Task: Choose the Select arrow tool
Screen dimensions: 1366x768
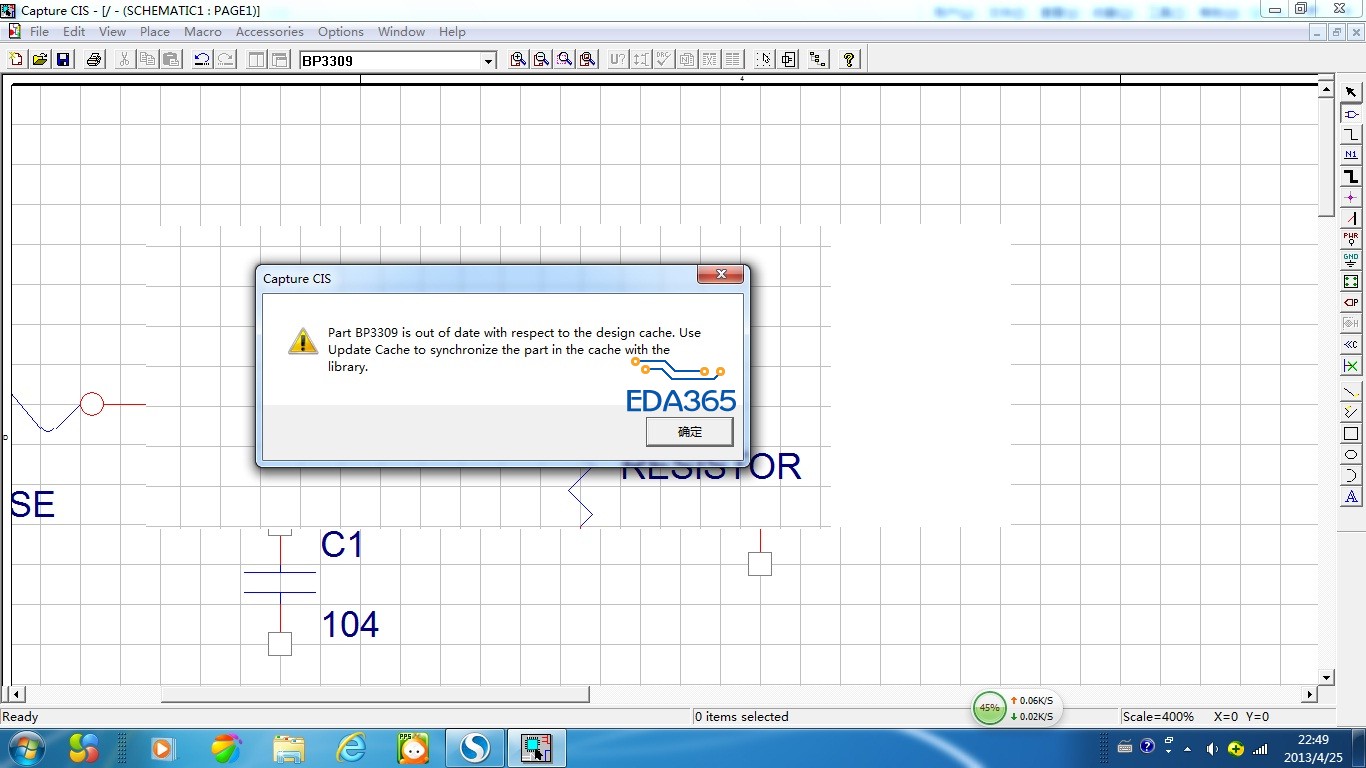Action: pyautogui.click(x=1351, y=92)
